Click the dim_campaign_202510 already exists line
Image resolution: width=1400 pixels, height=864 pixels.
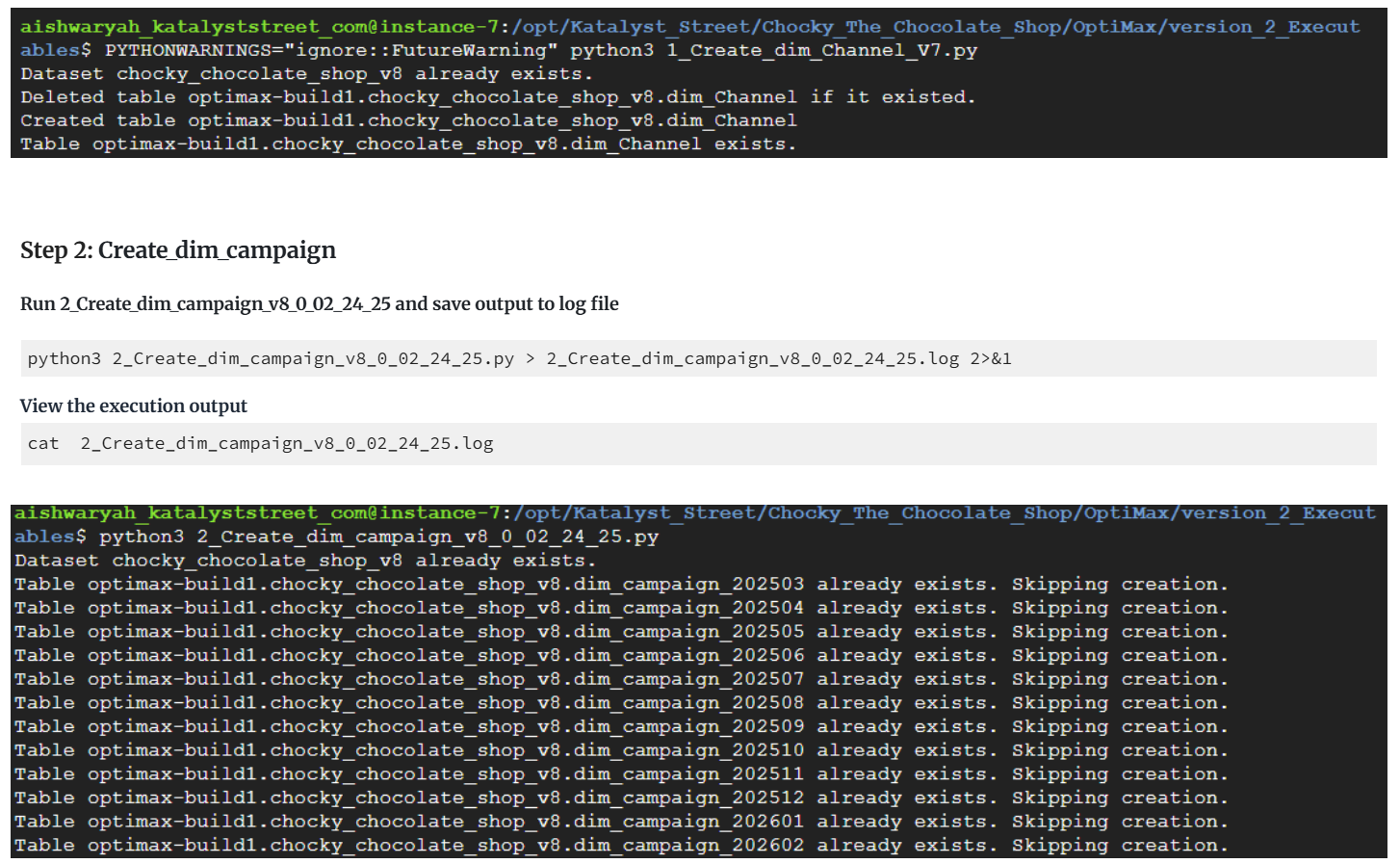pos(621,750)
